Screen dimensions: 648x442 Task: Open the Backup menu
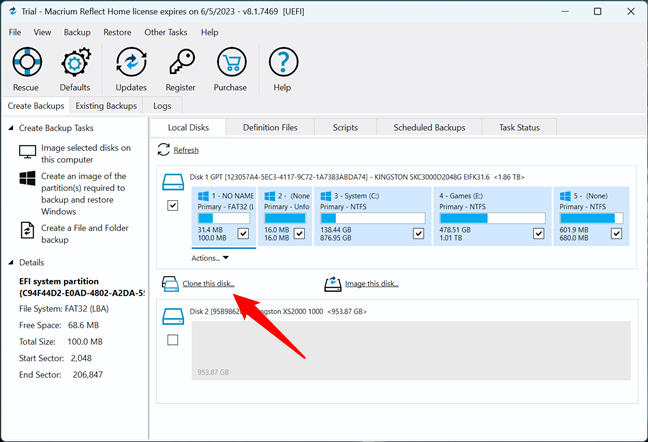(77, 32)
